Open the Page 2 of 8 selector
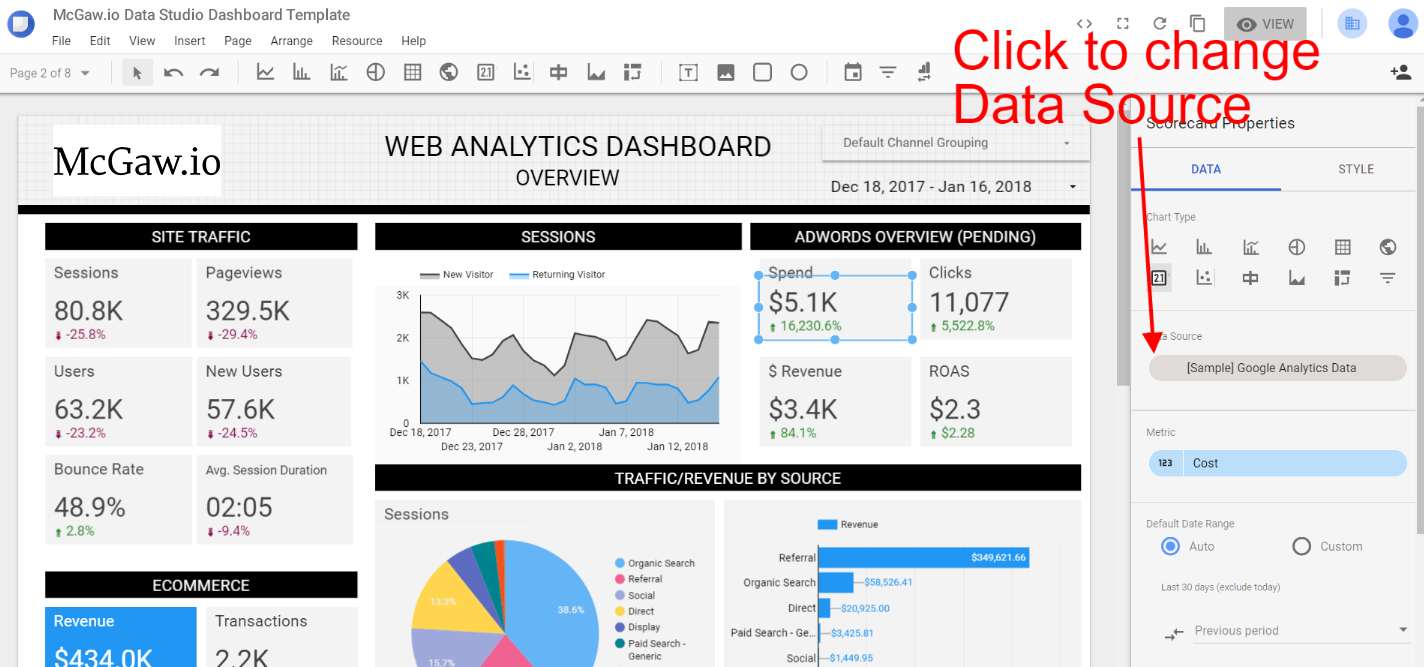Viewport: 1424px width, 667px height. pos(45,72)
